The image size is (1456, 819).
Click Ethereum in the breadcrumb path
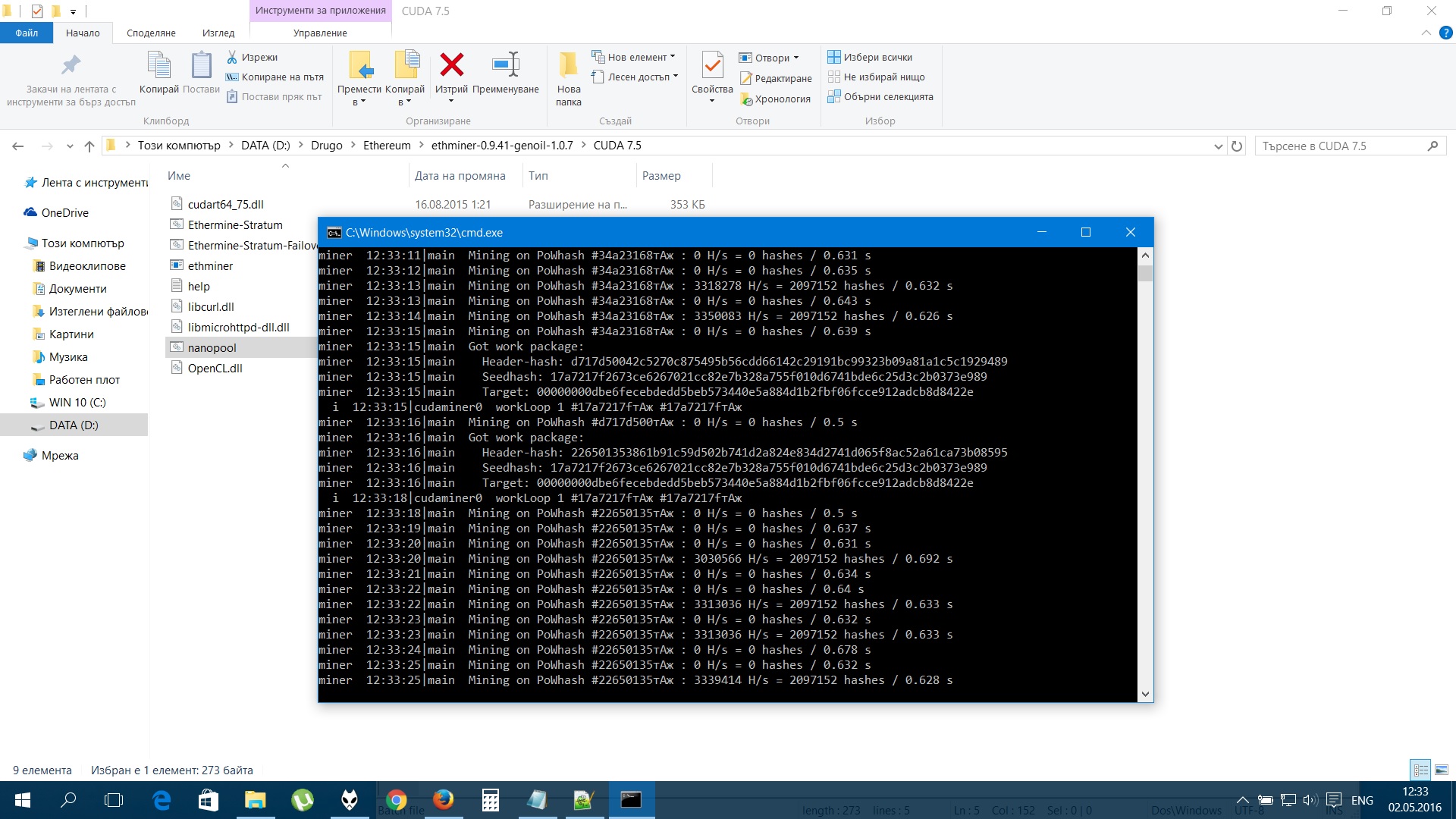(x=387, y=146)
